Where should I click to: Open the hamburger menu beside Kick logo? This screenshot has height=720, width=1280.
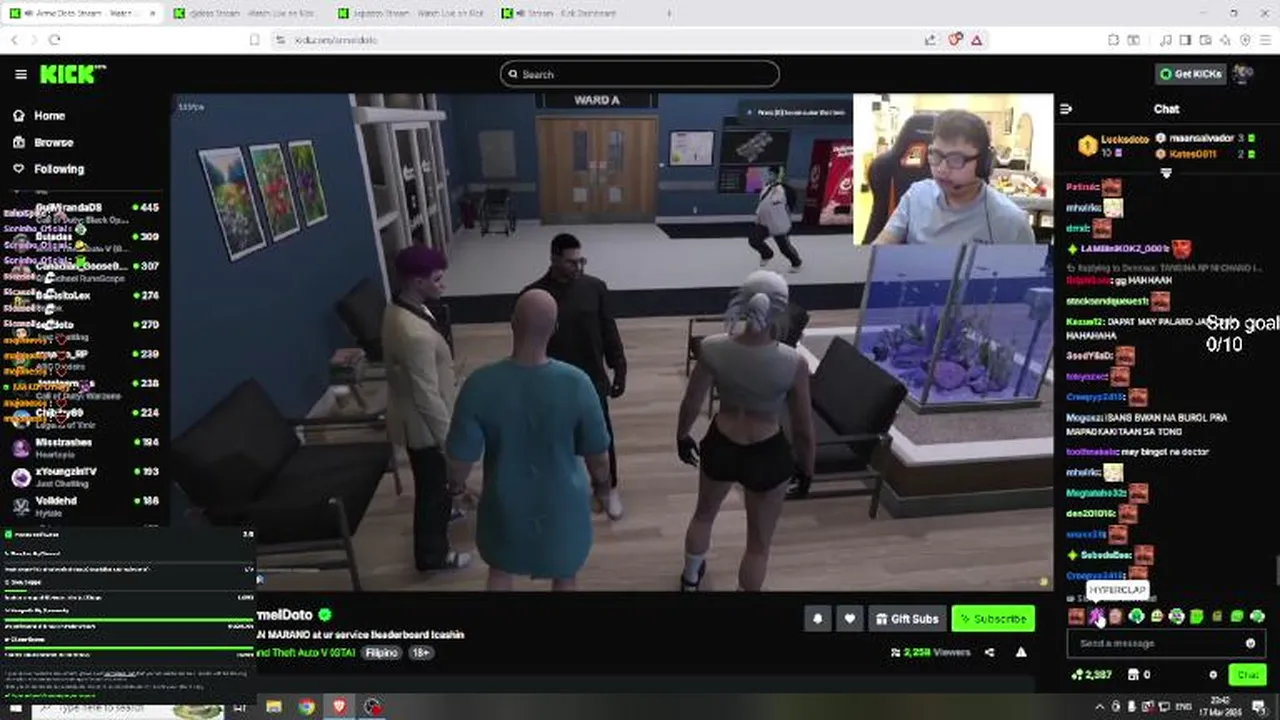click(21, 74)
